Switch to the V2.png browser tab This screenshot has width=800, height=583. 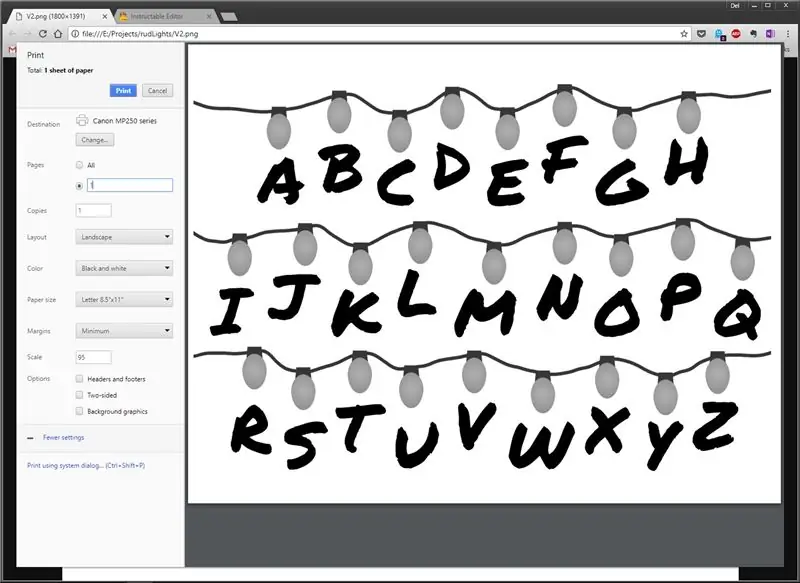[x=60, y=16]
